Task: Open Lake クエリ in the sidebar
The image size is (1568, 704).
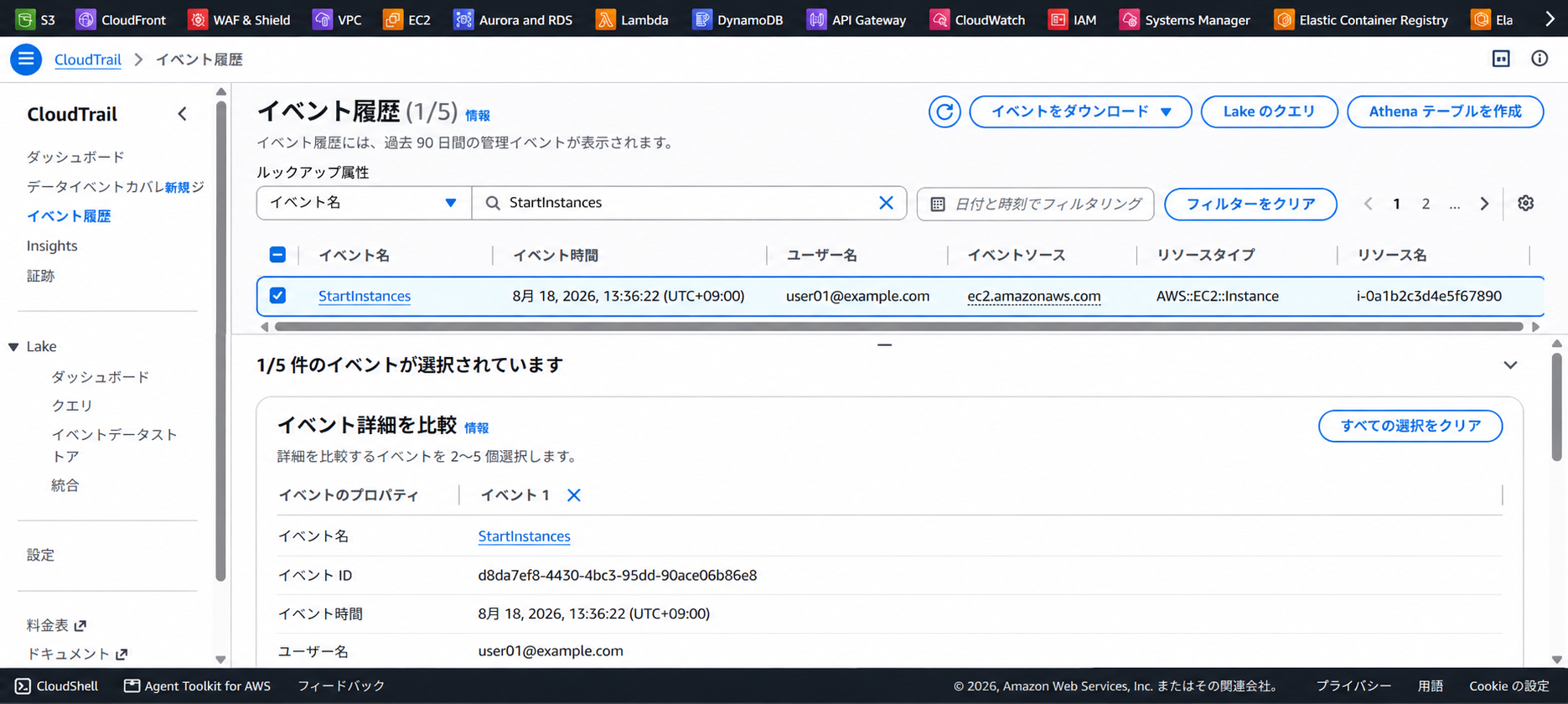Action: pyautogui.click(x=72, y=406)
